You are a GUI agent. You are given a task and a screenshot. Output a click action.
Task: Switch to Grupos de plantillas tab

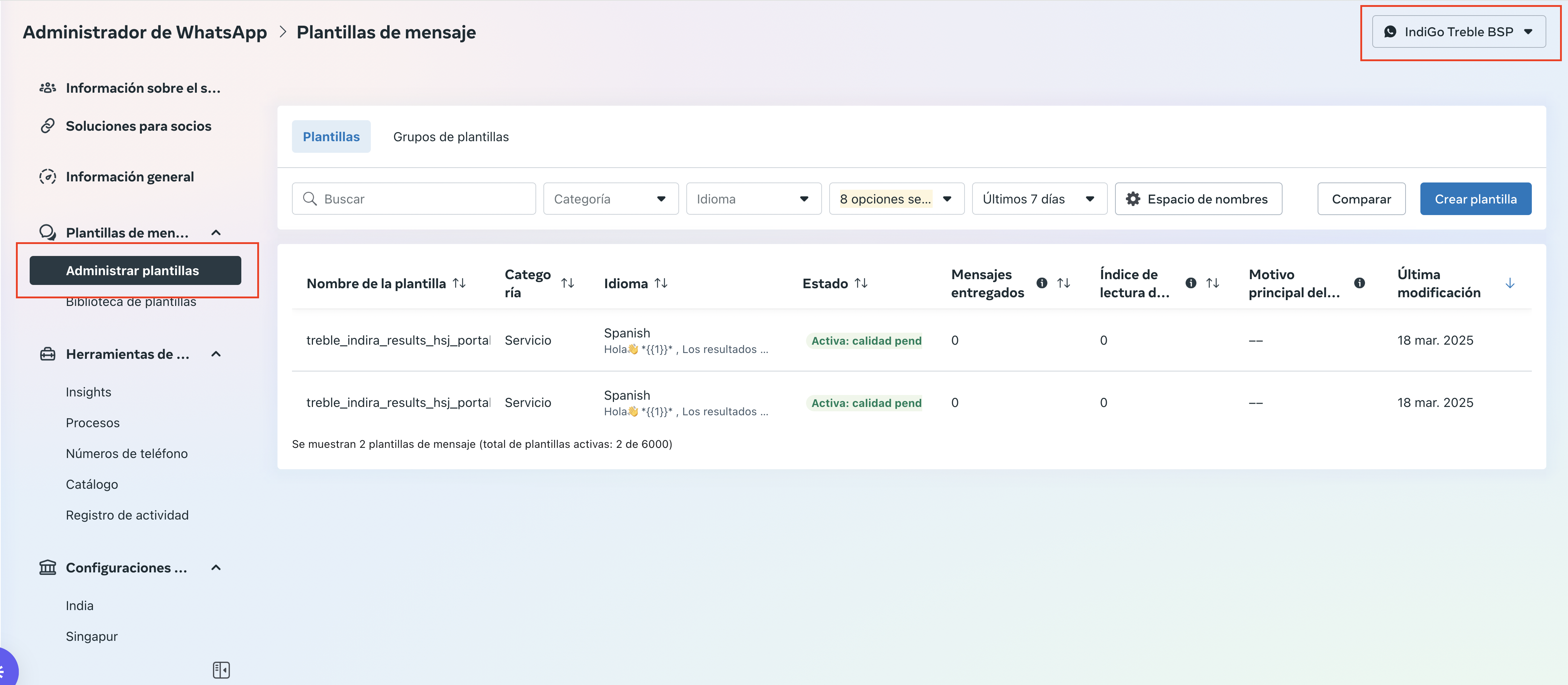(x=450, y=136)
